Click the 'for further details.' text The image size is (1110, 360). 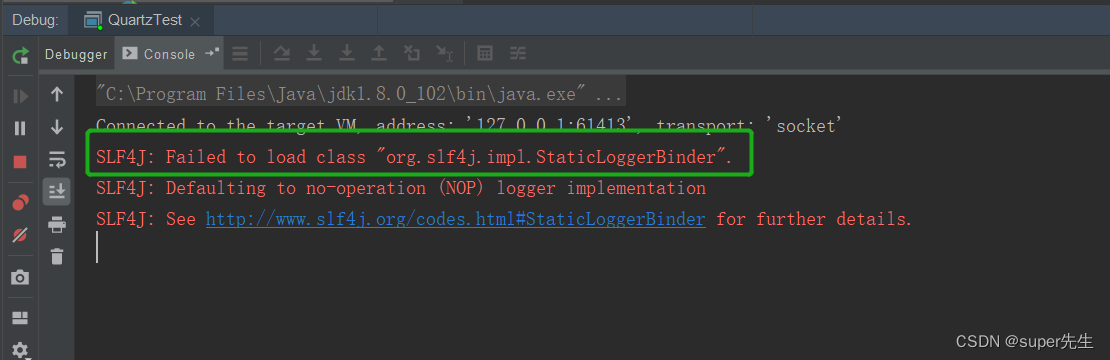[x=813, y=219]
